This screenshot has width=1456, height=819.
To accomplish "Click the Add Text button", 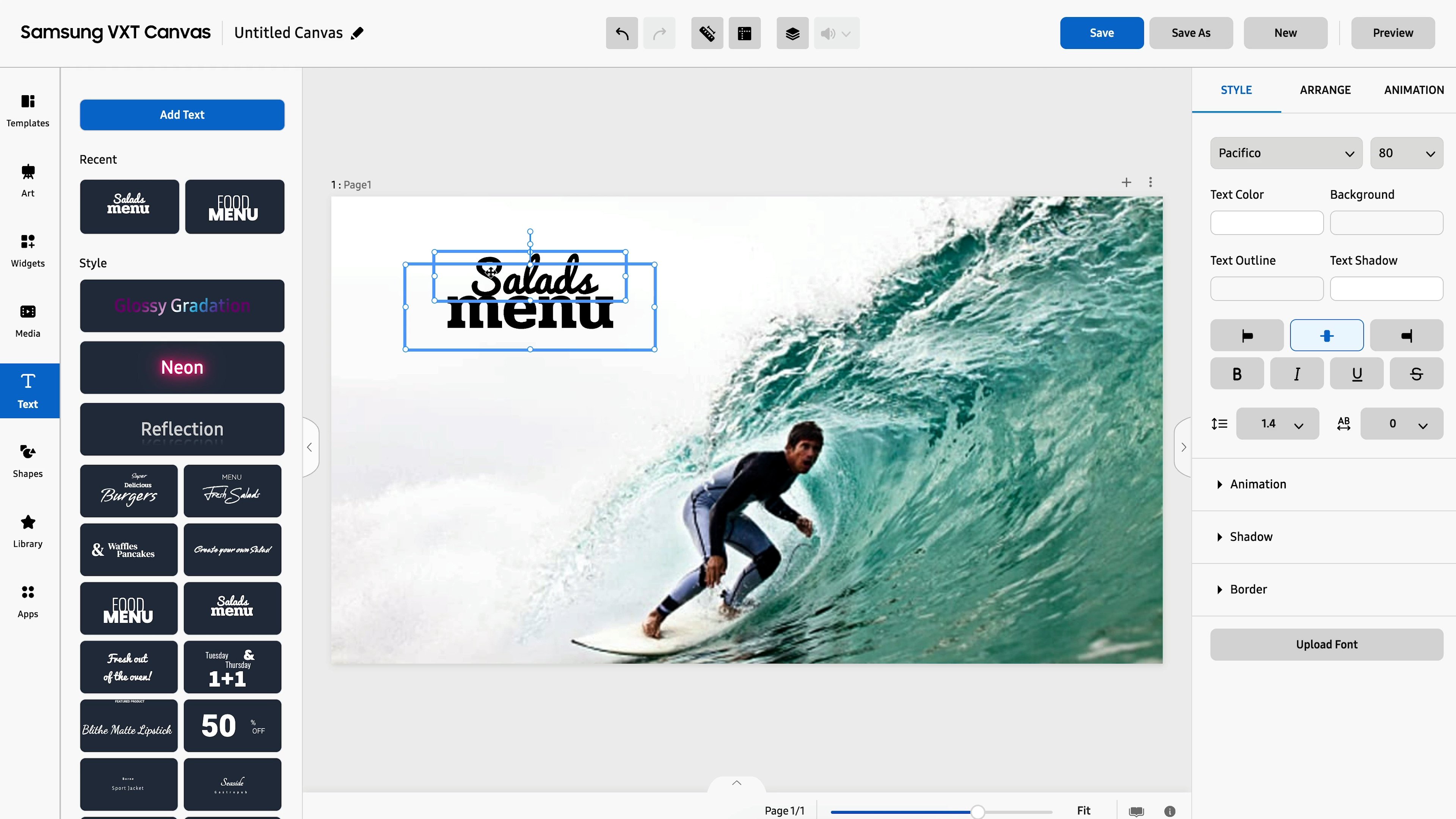I will pyautogui.click(x=182, y=115).
